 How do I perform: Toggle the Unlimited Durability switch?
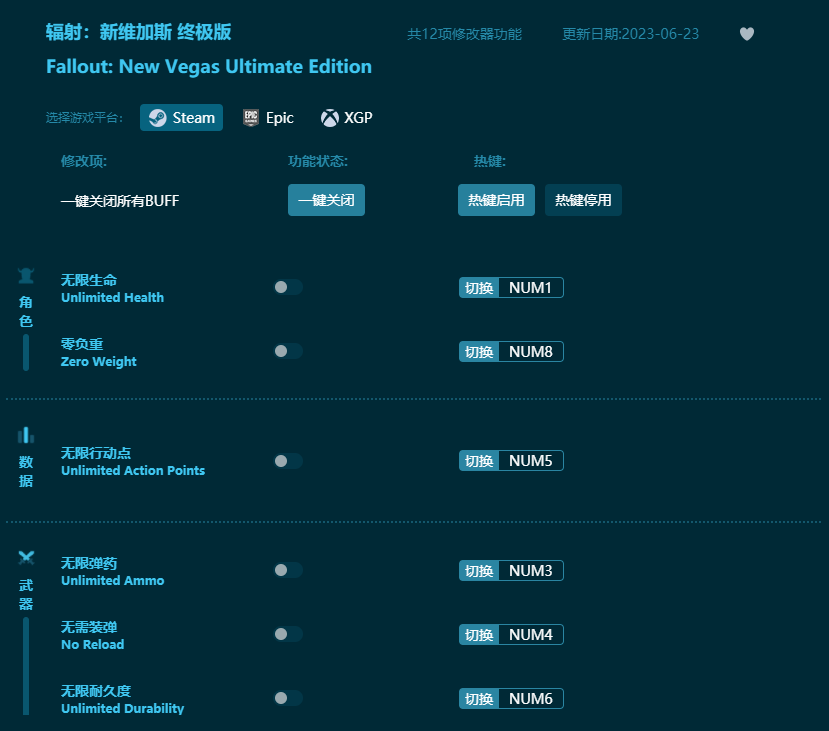288,698
